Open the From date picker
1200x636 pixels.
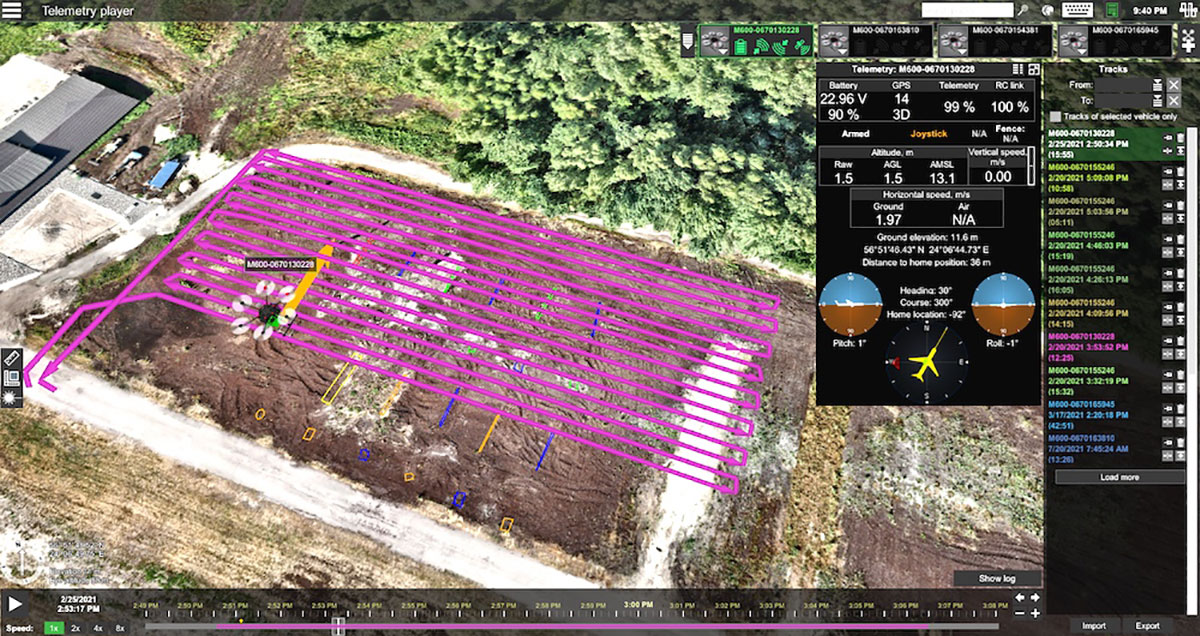(1157, 85)
